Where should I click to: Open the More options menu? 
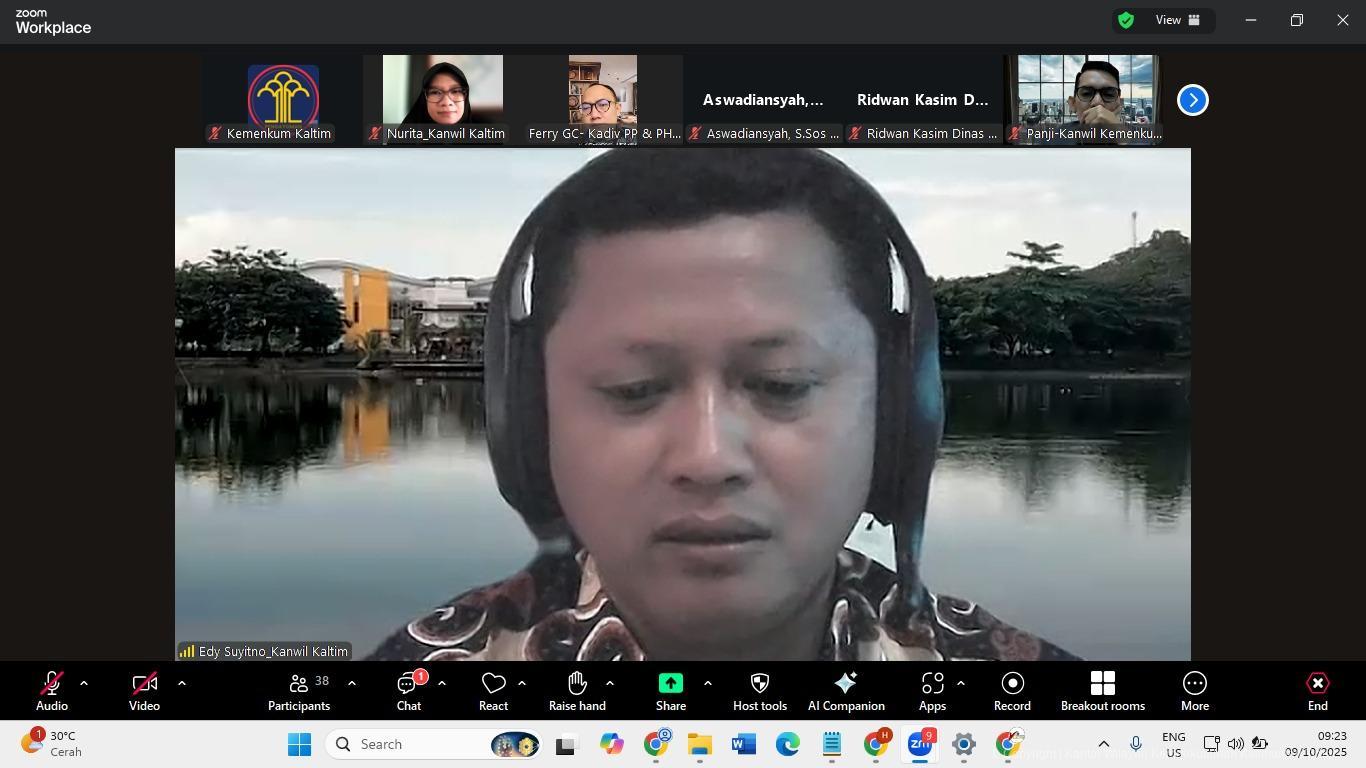[1194, 691]
